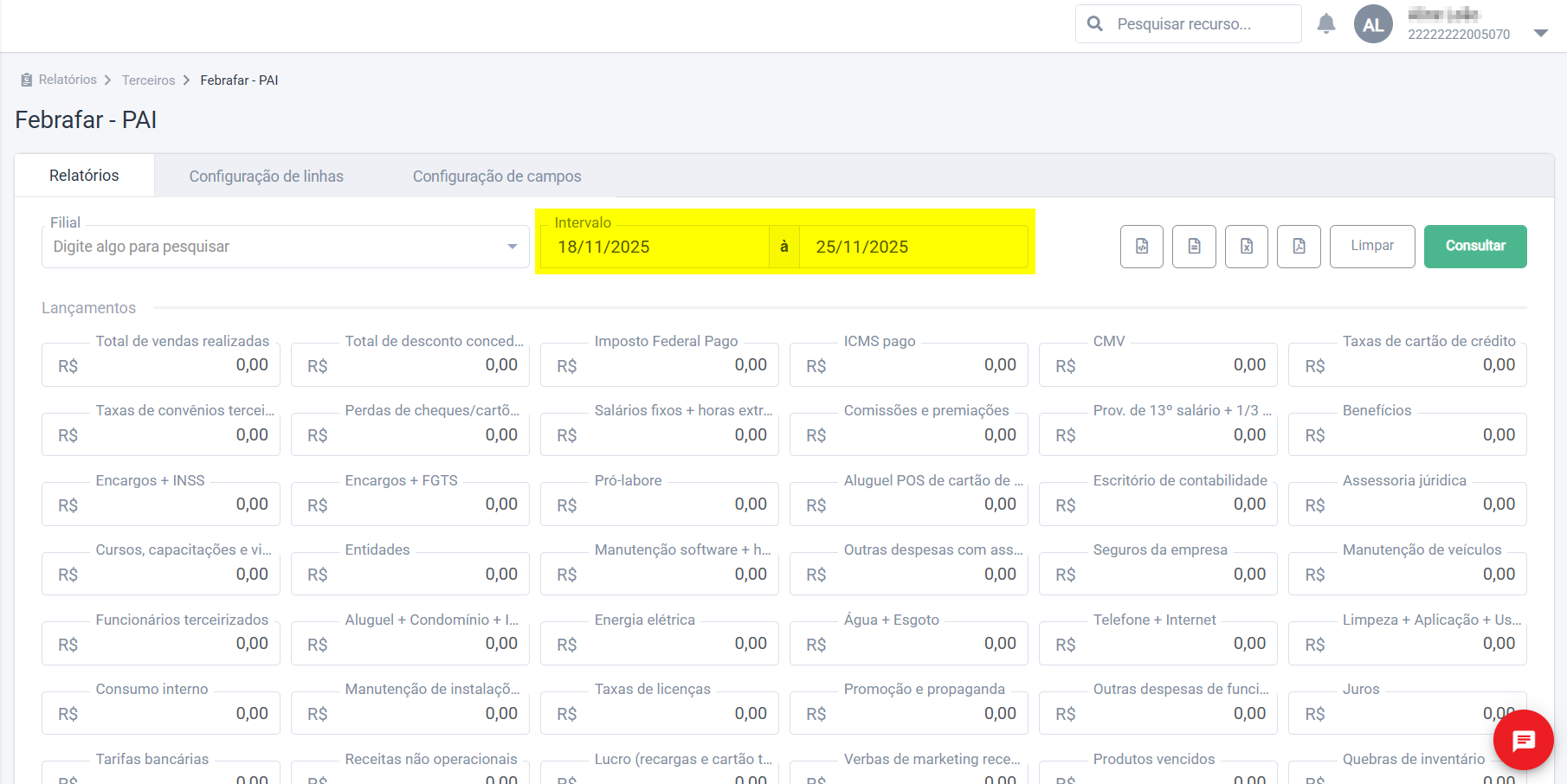Select the Relatórios tab
The width and height of the screenshot is (1567, 784).
(x=84, y=176)
